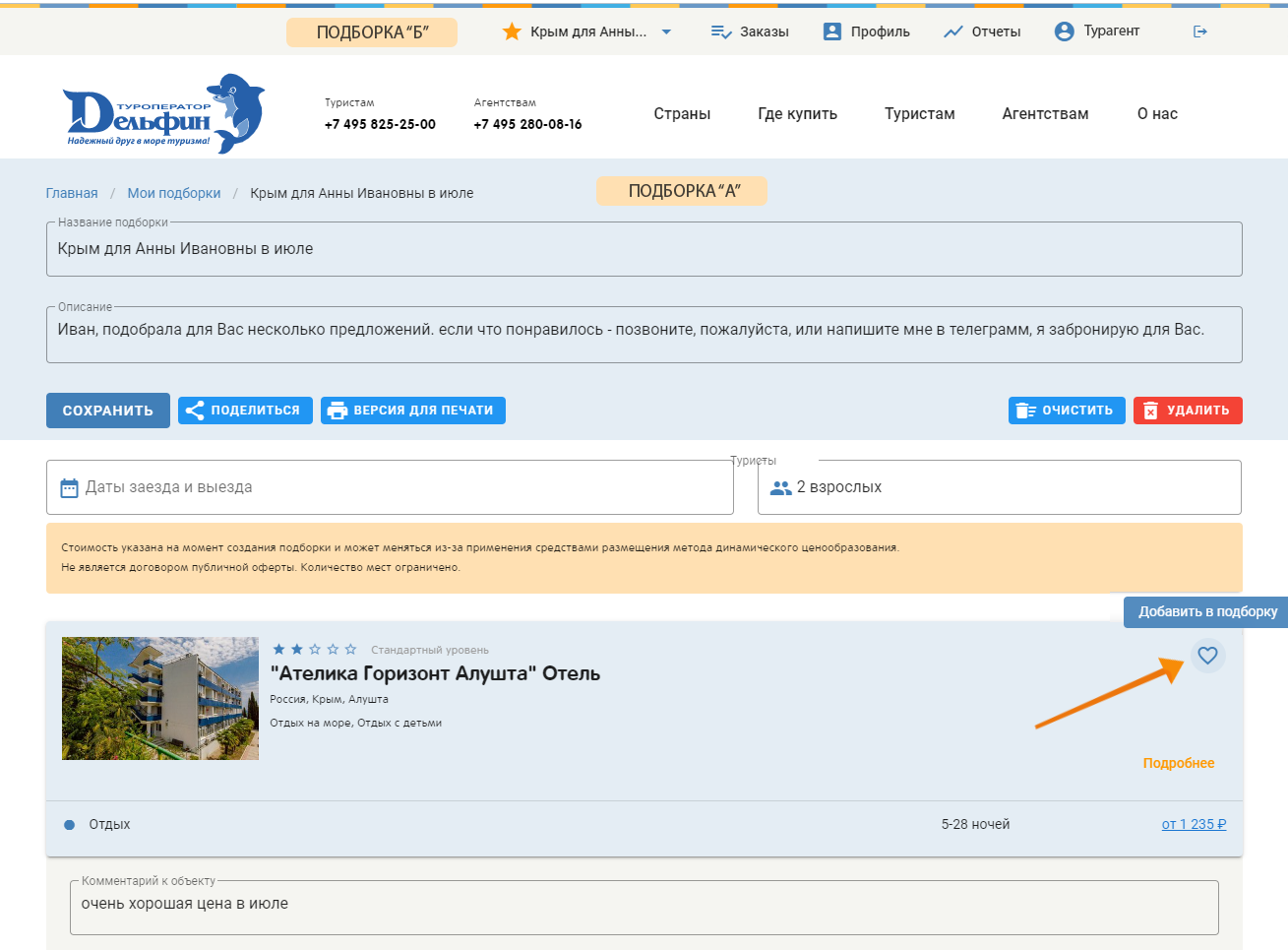Click the Delfin tour operator logo
Image resolution: width=1288 pixels, height=950 pixels.
[x=163, y=113]
